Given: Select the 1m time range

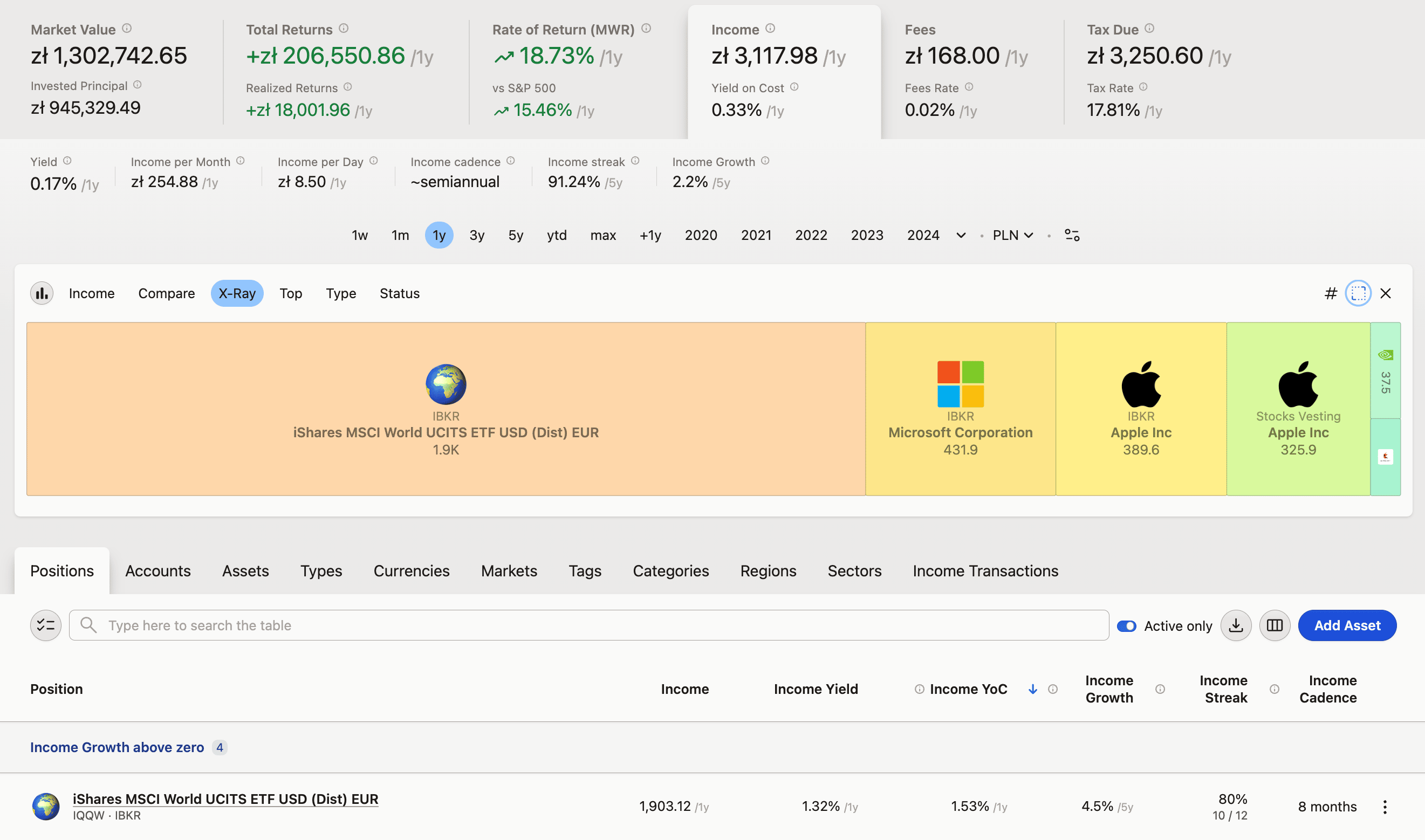Looking at the screenshot, I should coord(400,235).
